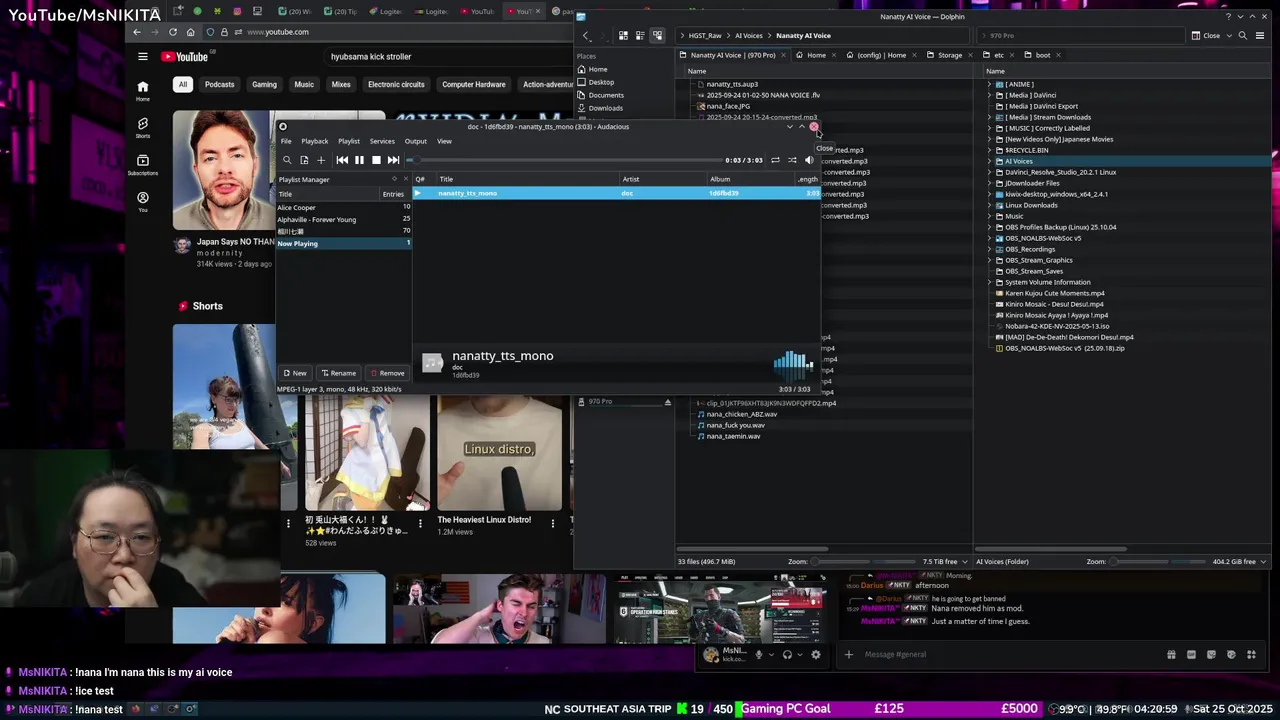Open the Audacious File menu
The height and width of the screenshot is (720, 1280).
pyautogui.click(x=286, y=141)
